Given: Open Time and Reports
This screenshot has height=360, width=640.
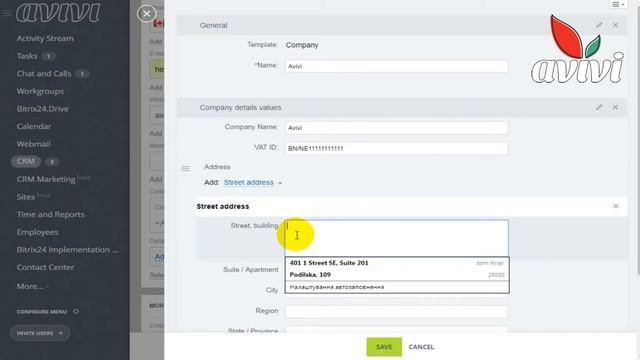Looking at the screenshot, I should [x=51, y=214].
